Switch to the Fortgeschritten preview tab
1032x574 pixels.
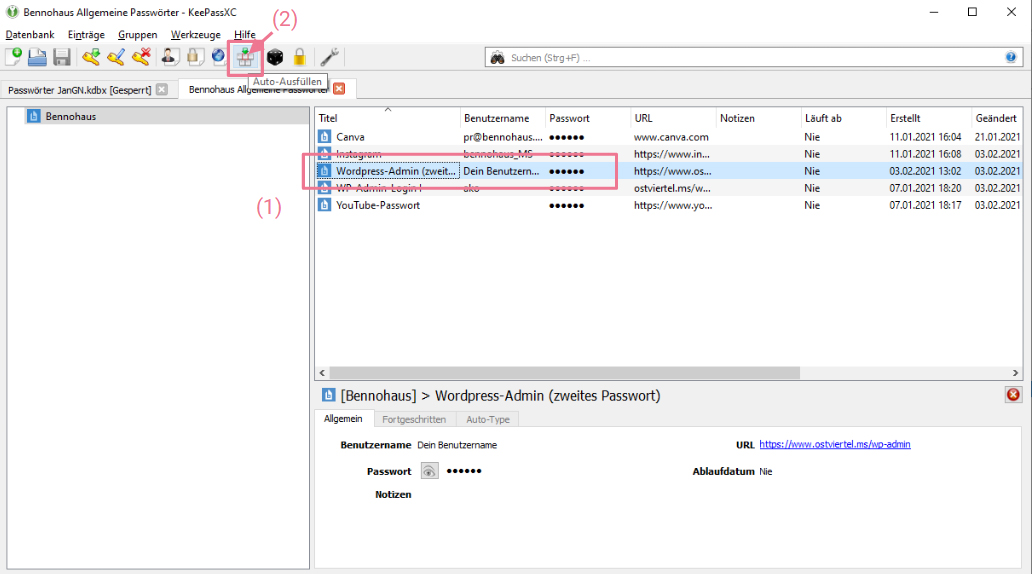(x=414, y=419)
